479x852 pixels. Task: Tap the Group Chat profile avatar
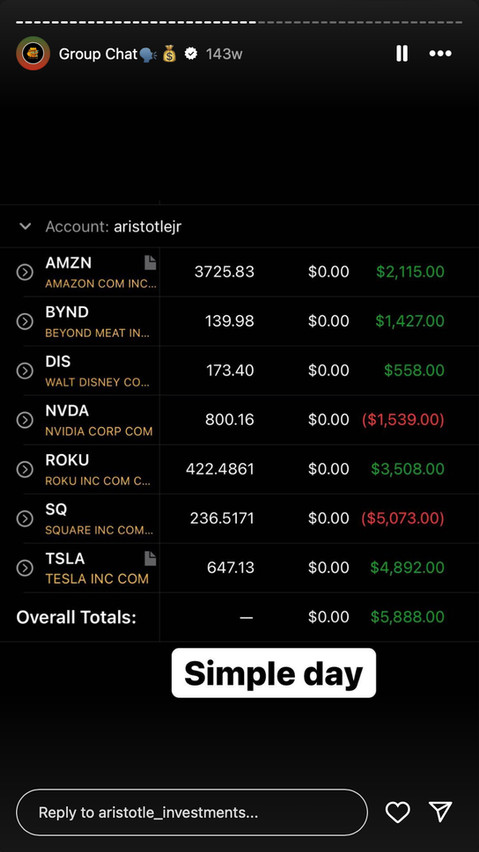tap(33, 53)
